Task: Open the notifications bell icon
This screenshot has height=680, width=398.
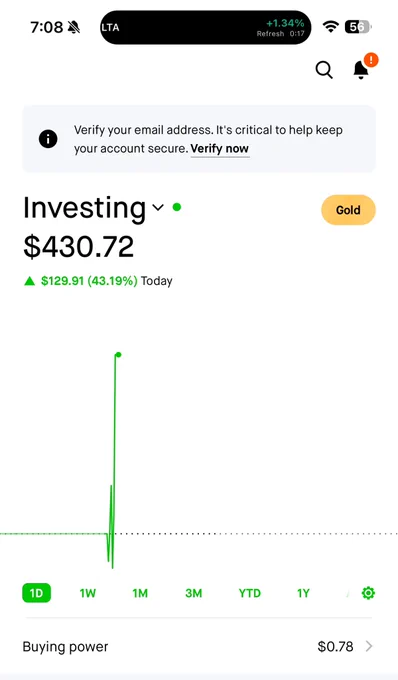Action: coord(361,70)
